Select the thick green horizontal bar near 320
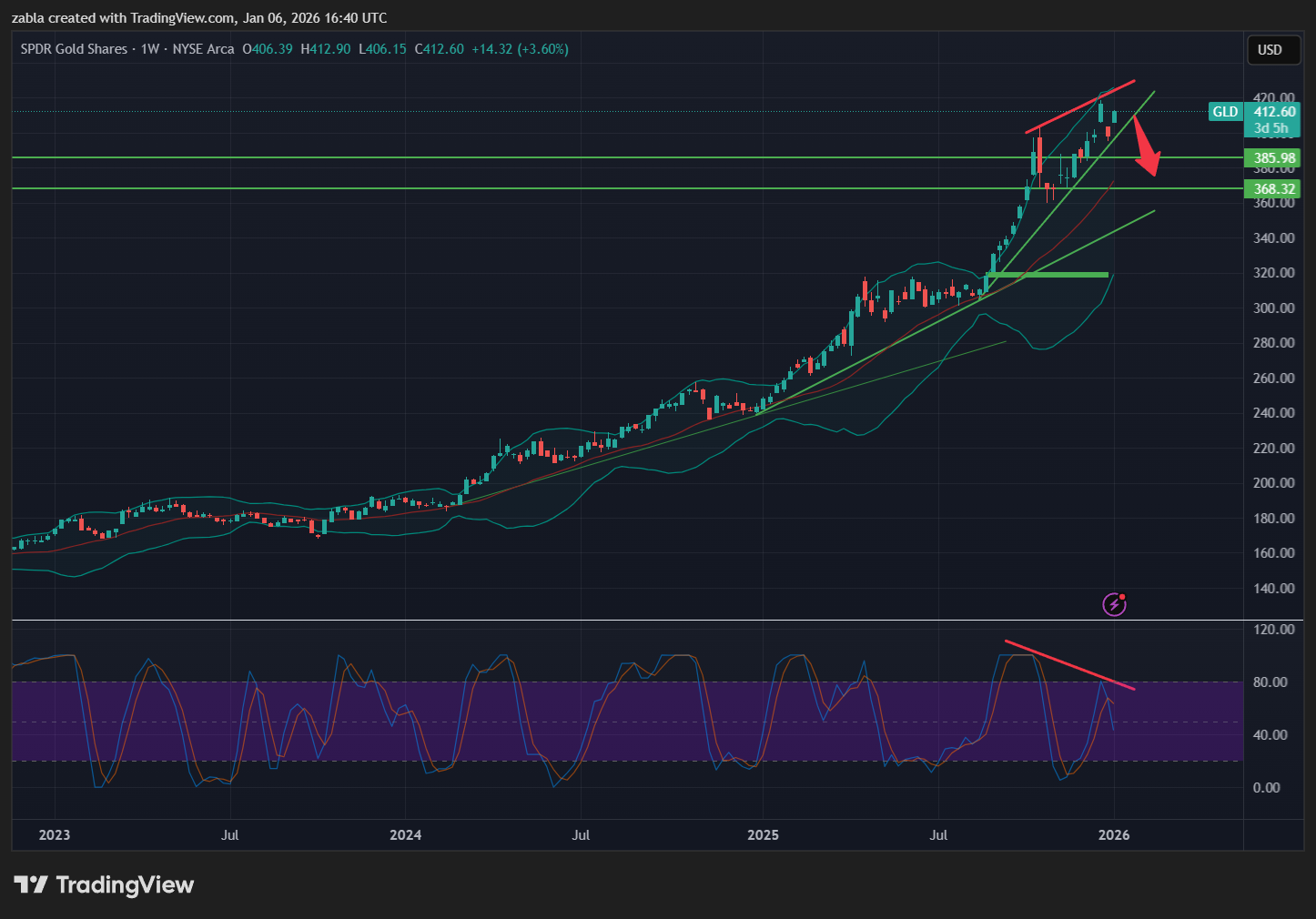This screenshot has width=1316, height=919. pos(1048,274)
